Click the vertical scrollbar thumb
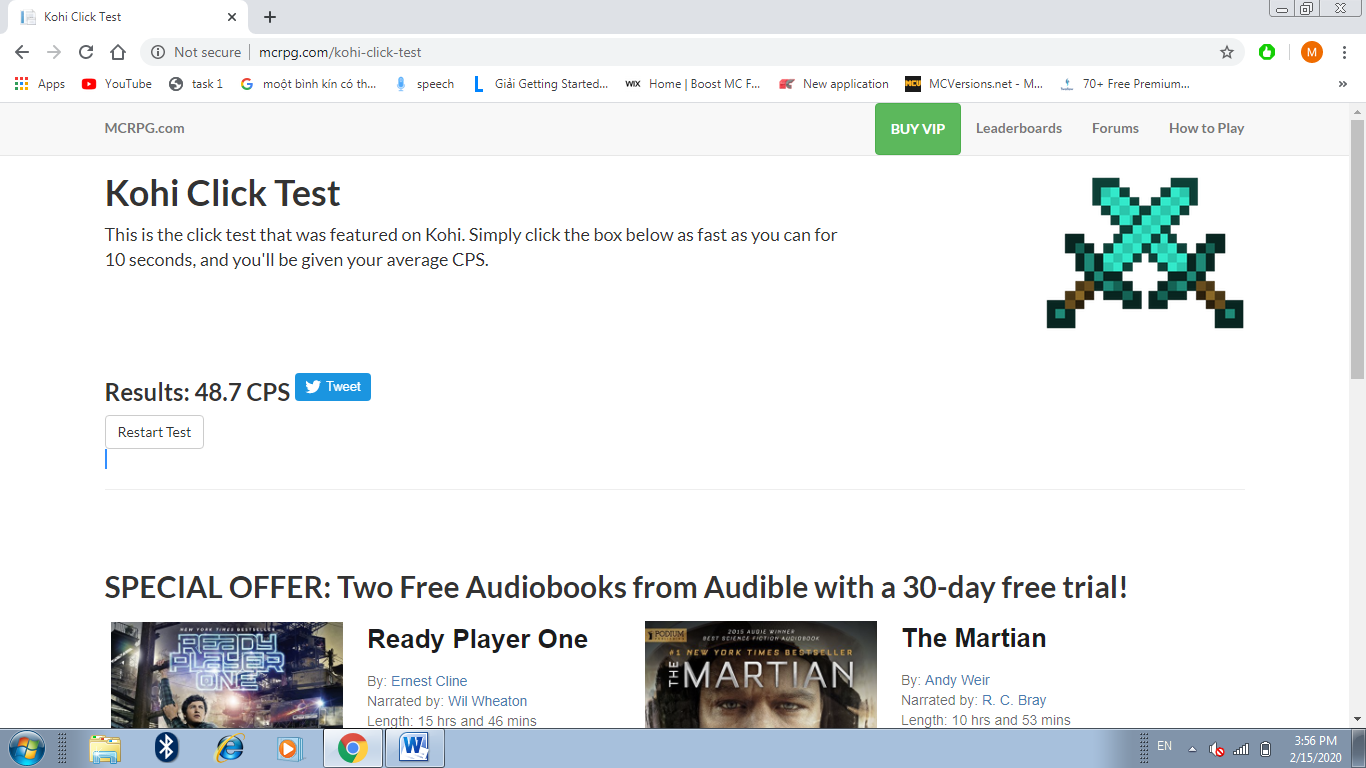1366x768 pixels. (x=1357, y=248)
